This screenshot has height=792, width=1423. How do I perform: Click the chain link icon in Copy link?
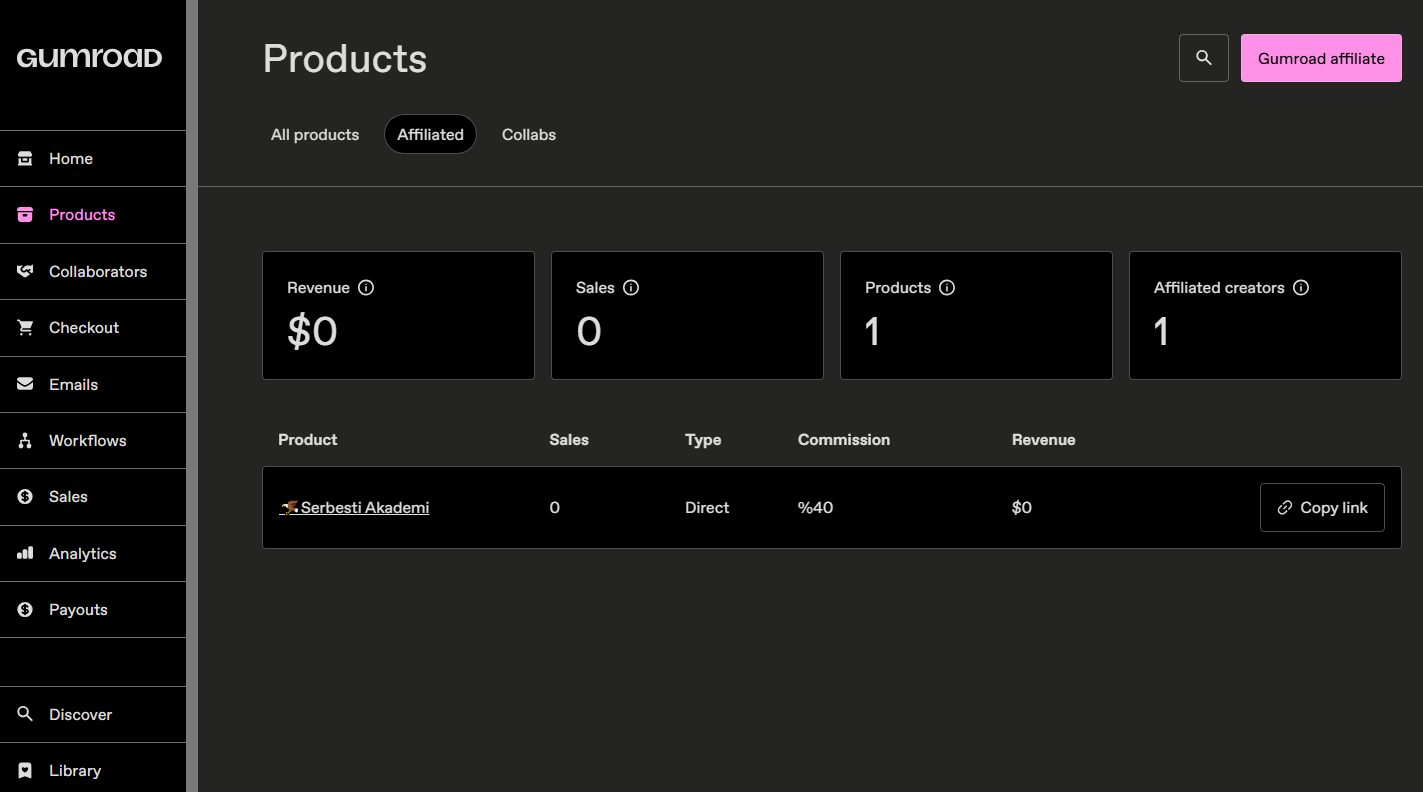(x=1285, y=508)
